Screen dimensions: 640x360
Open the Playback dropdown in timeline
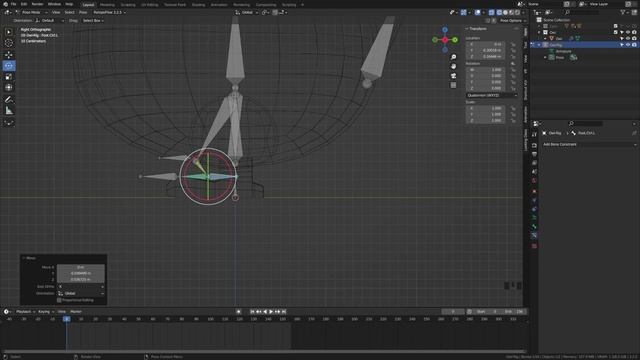coord(25,312)
